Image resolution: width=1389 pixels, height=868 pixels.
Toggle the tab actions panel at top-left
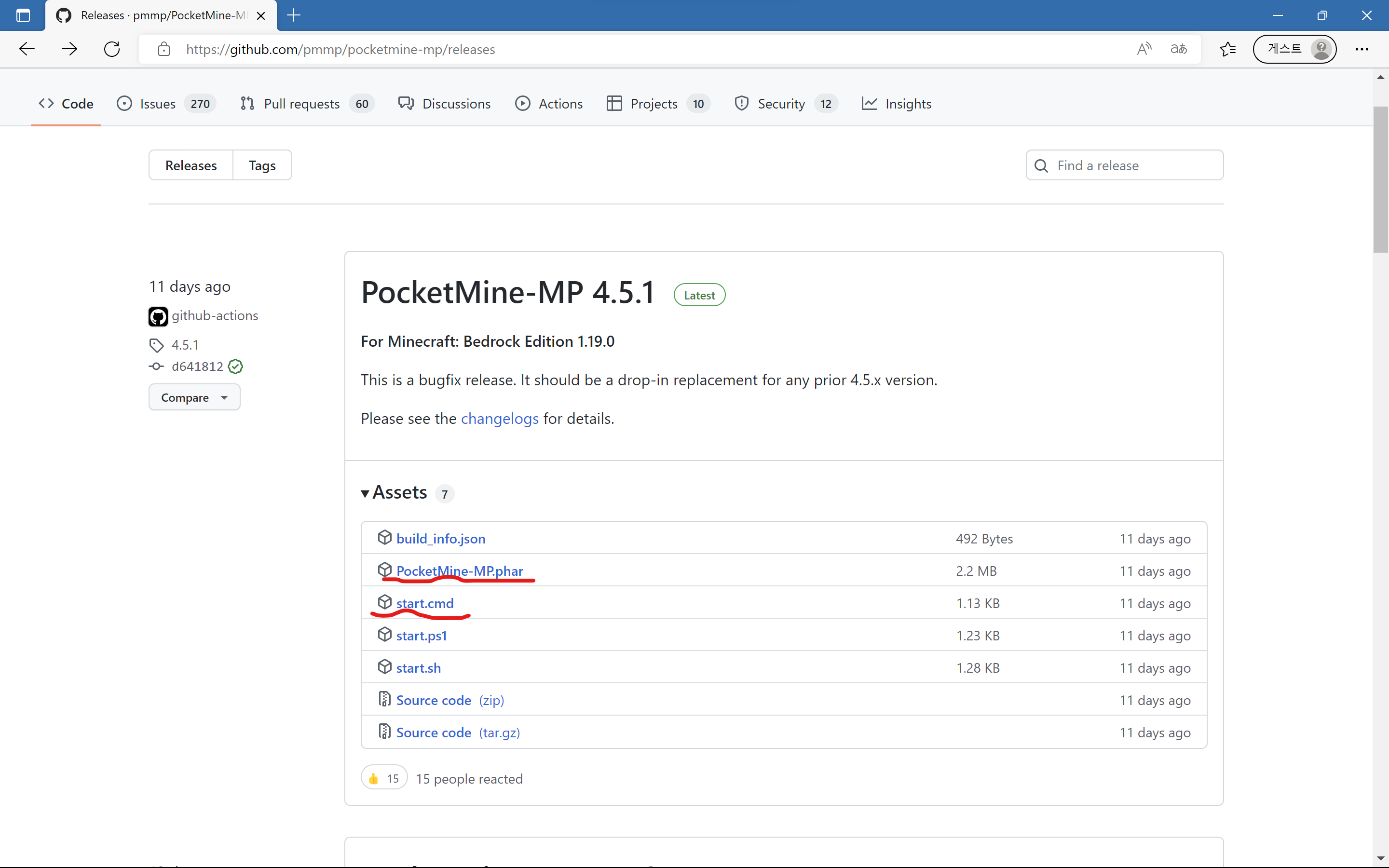coord(23,15)
